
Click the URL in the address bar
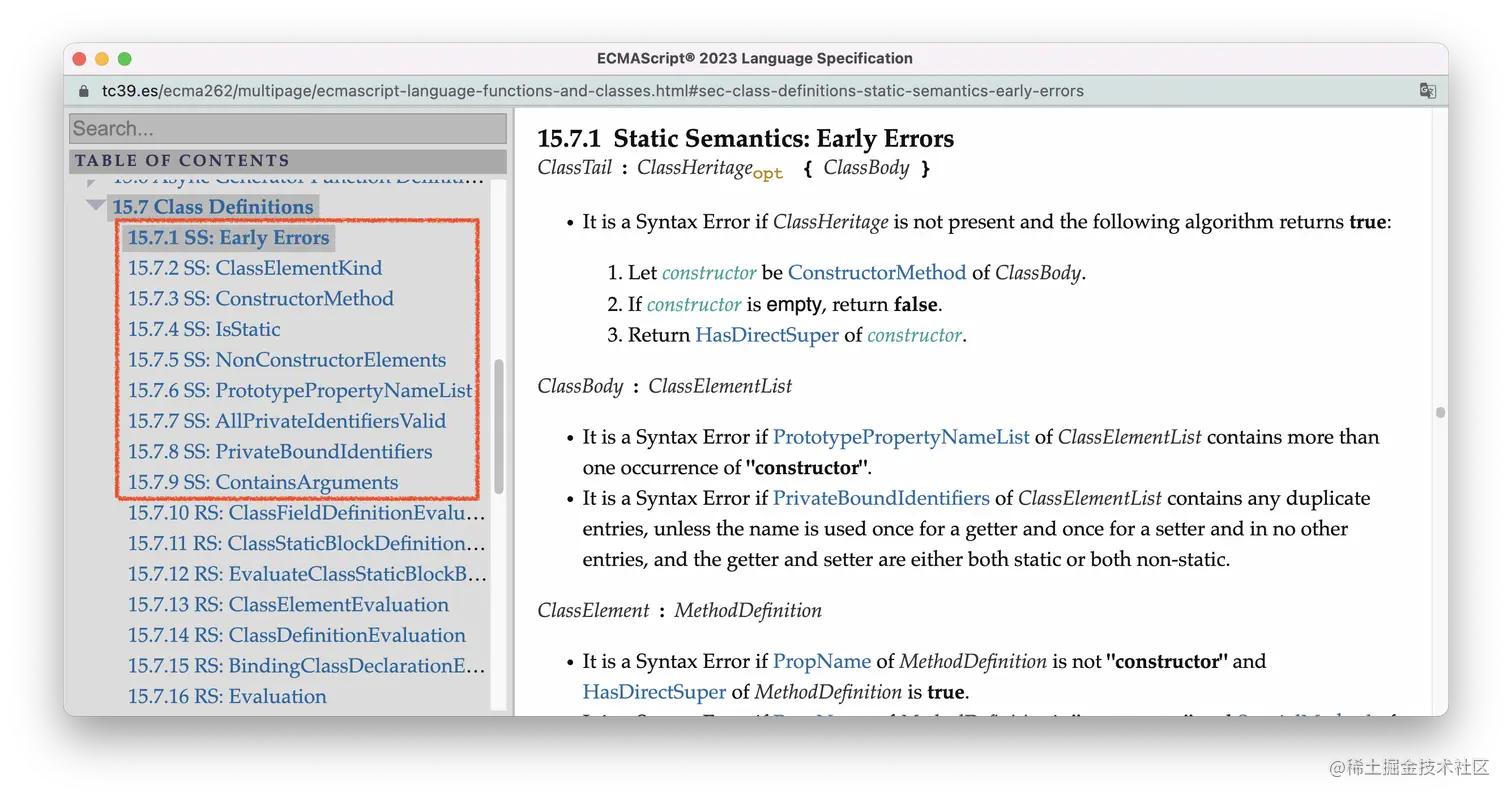click(592, 91)
